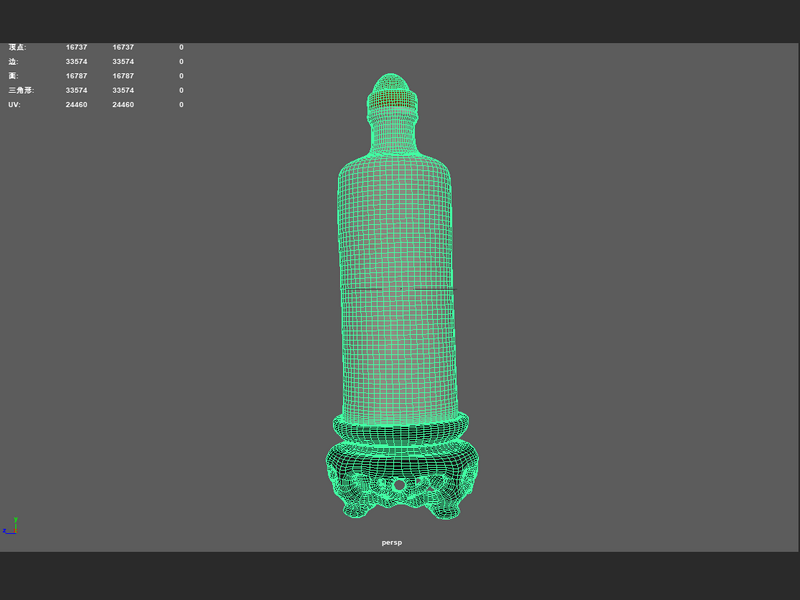Click the persp camera name label
Viewport: 800px width, 600px height.
pyautogui.click(x=392, y=542)
